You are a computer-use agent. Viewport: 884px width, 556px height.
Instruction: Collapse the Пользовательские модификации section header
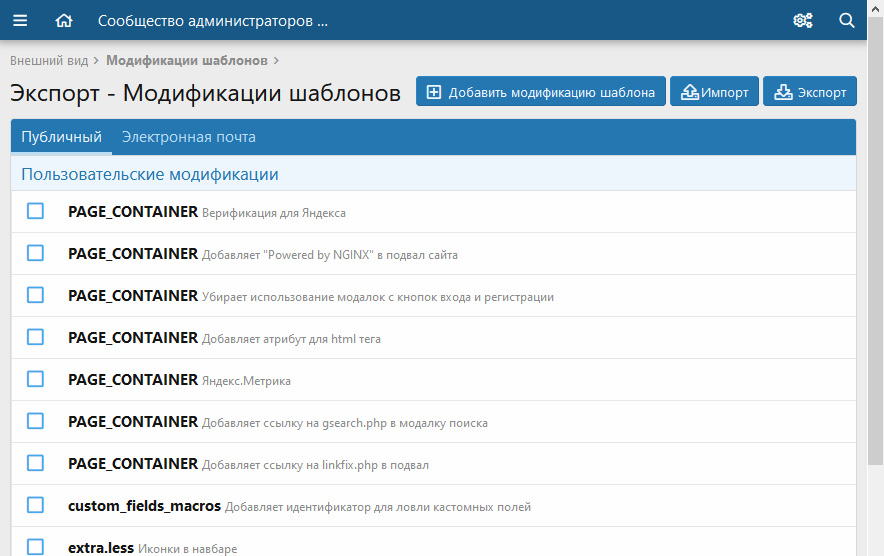click(x=150, y=174)
